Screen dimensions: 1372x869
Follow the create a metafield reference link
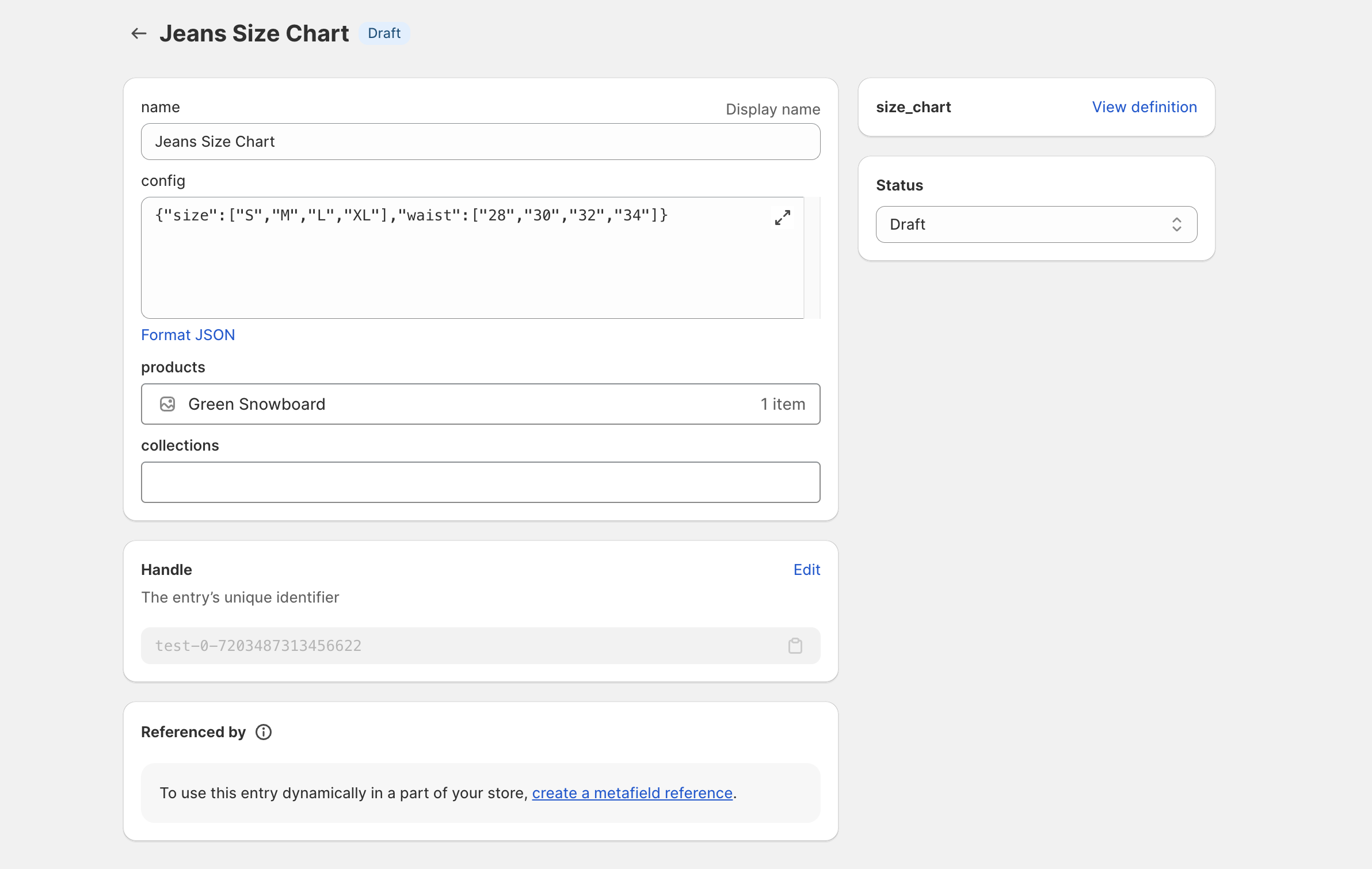click(x=632, y=793)
